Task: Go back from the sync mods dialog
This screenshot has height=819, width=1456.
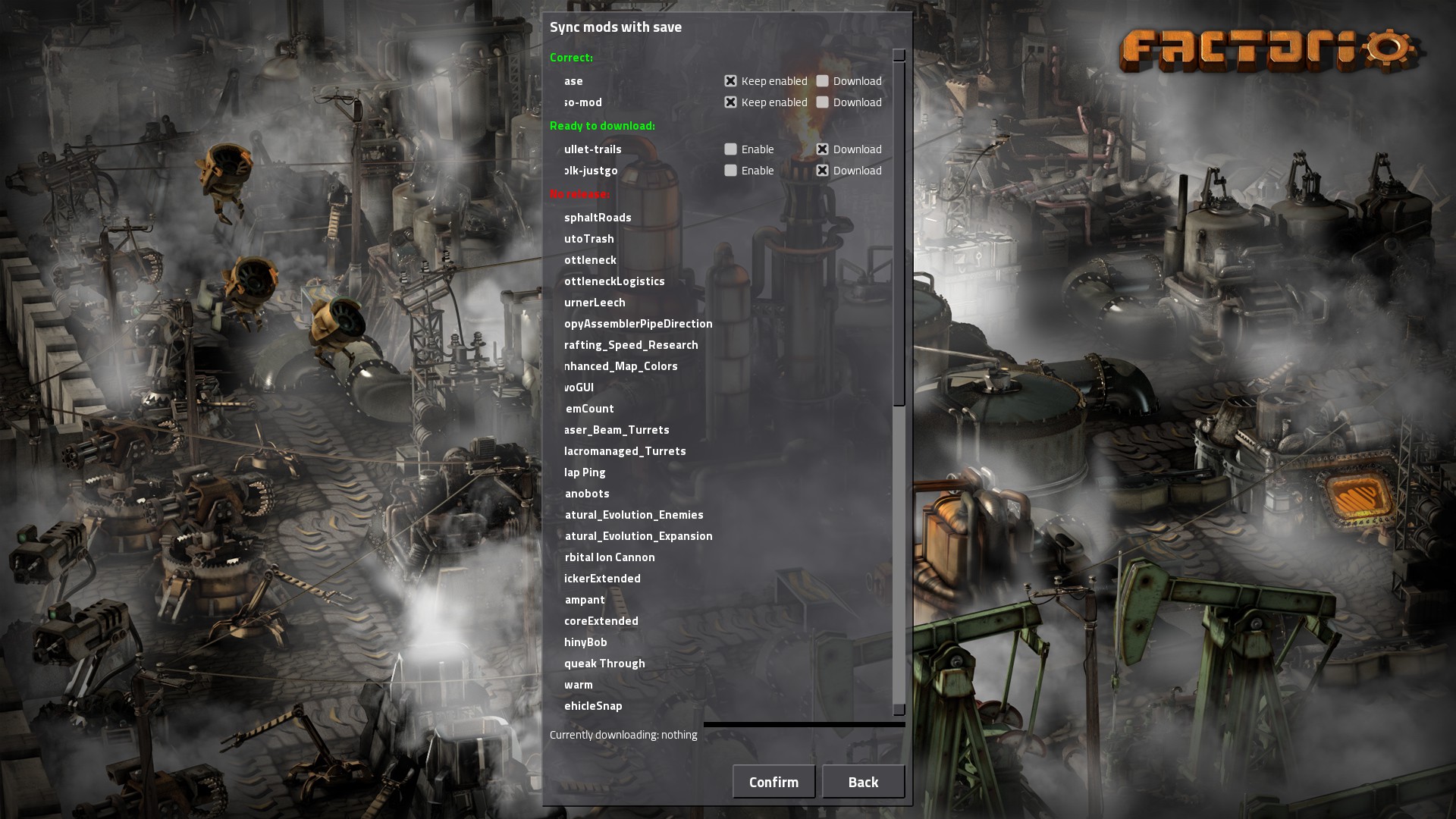Action: [x=863, y=782]
